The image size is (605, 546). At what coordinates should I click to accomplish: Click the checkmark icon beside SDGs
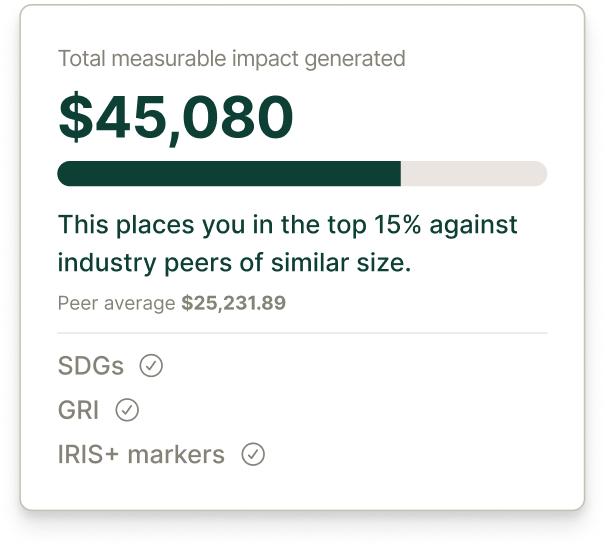(151, 366)
